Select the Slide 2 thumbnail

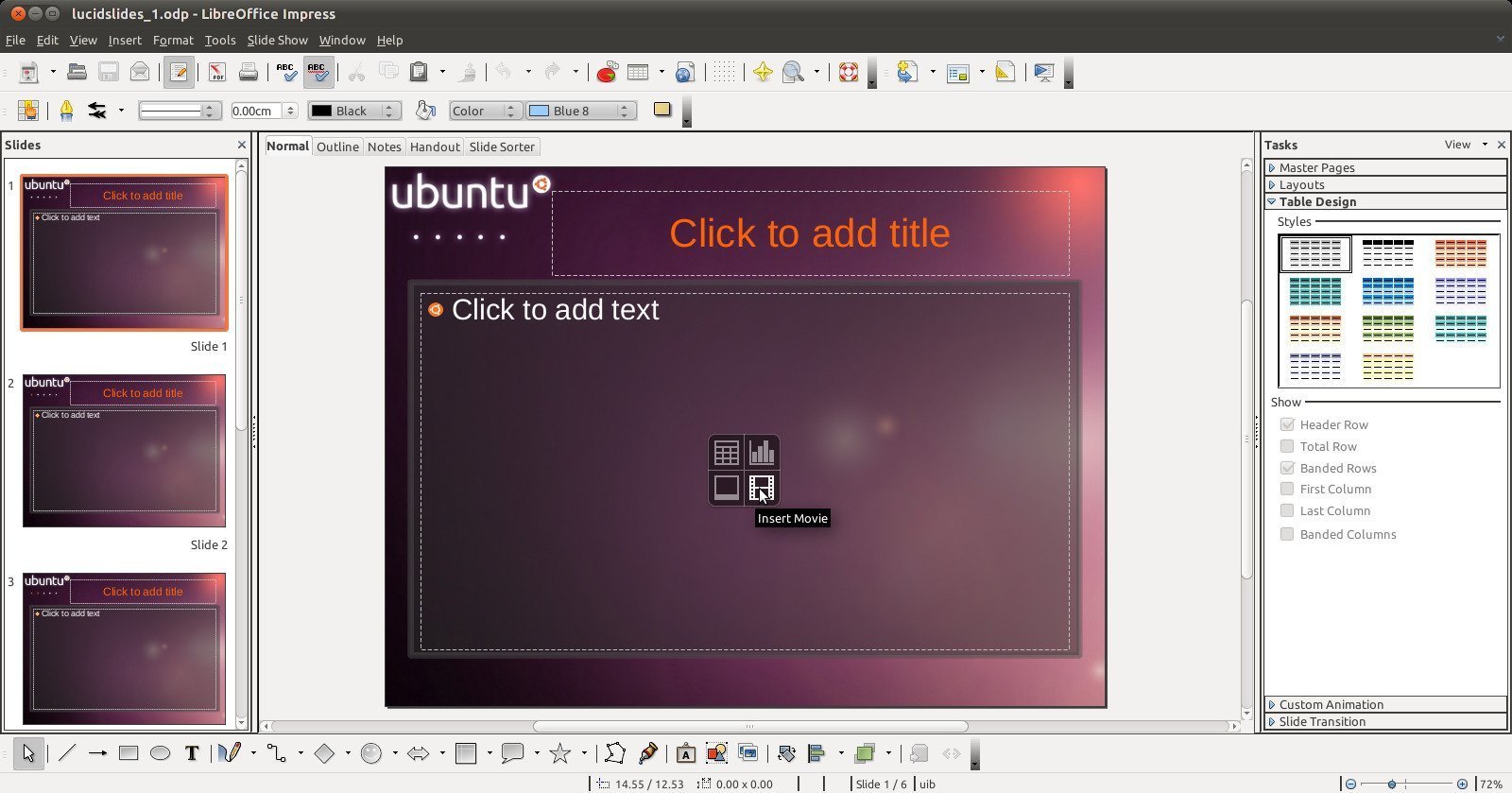click(x=124, y=450)
